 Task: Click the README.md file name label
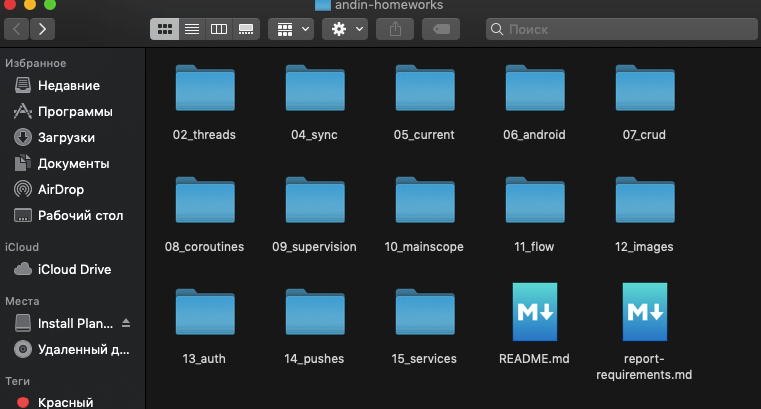[534, 359]
